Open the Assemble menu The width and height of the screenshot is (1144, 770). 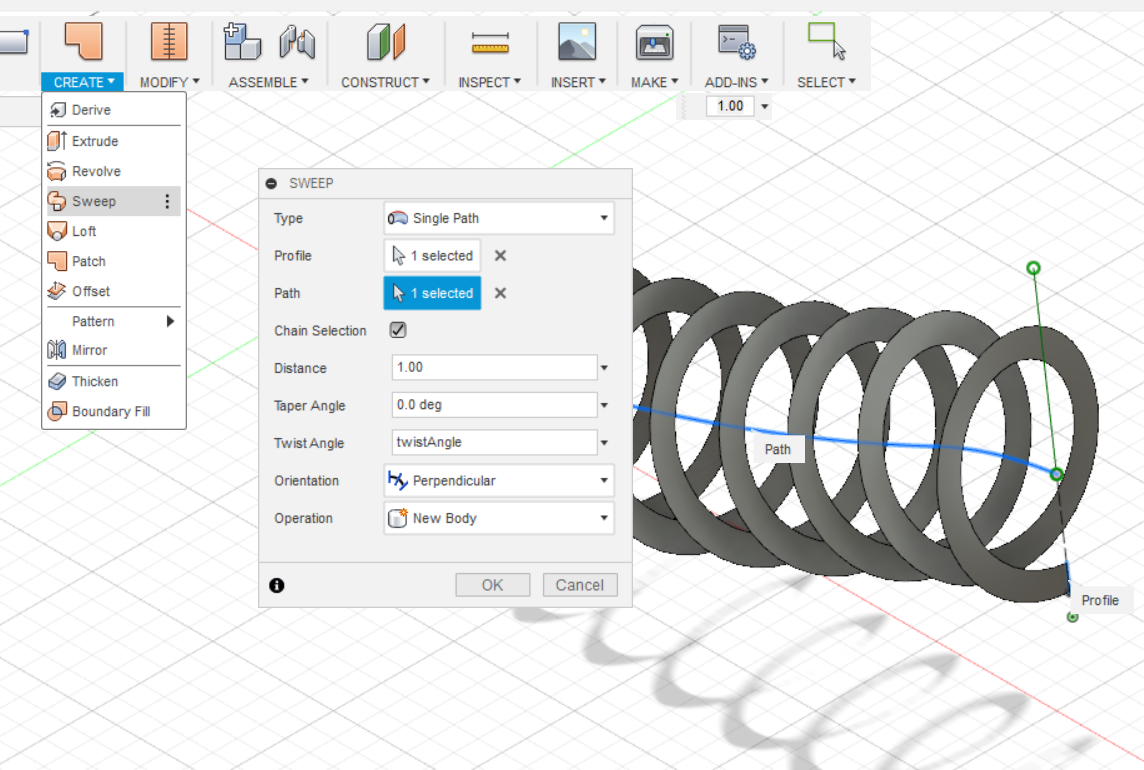(265, 82)
